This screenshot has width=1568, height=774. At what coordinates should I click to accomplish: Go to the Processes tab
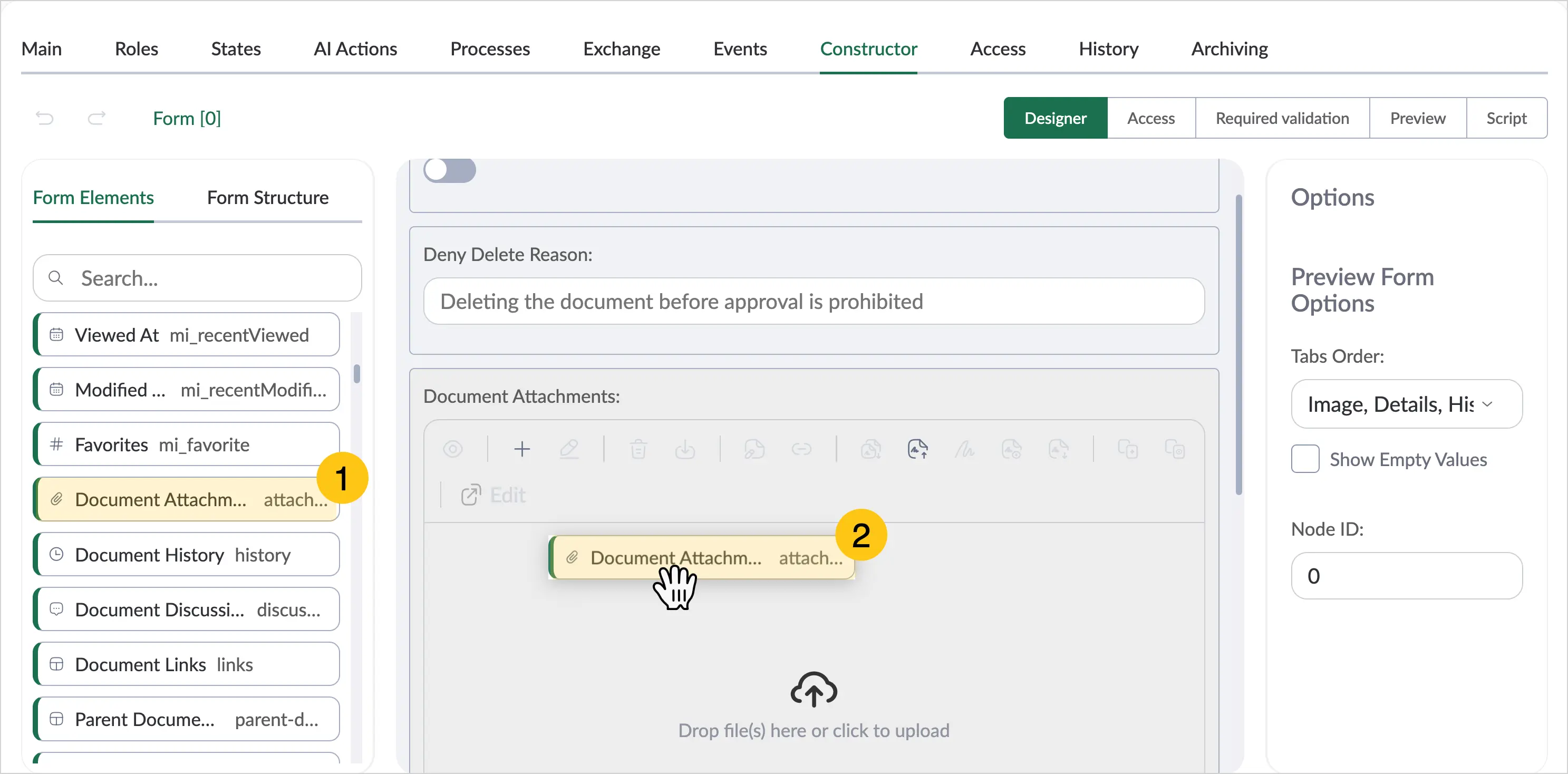click(x=490, y=49)
